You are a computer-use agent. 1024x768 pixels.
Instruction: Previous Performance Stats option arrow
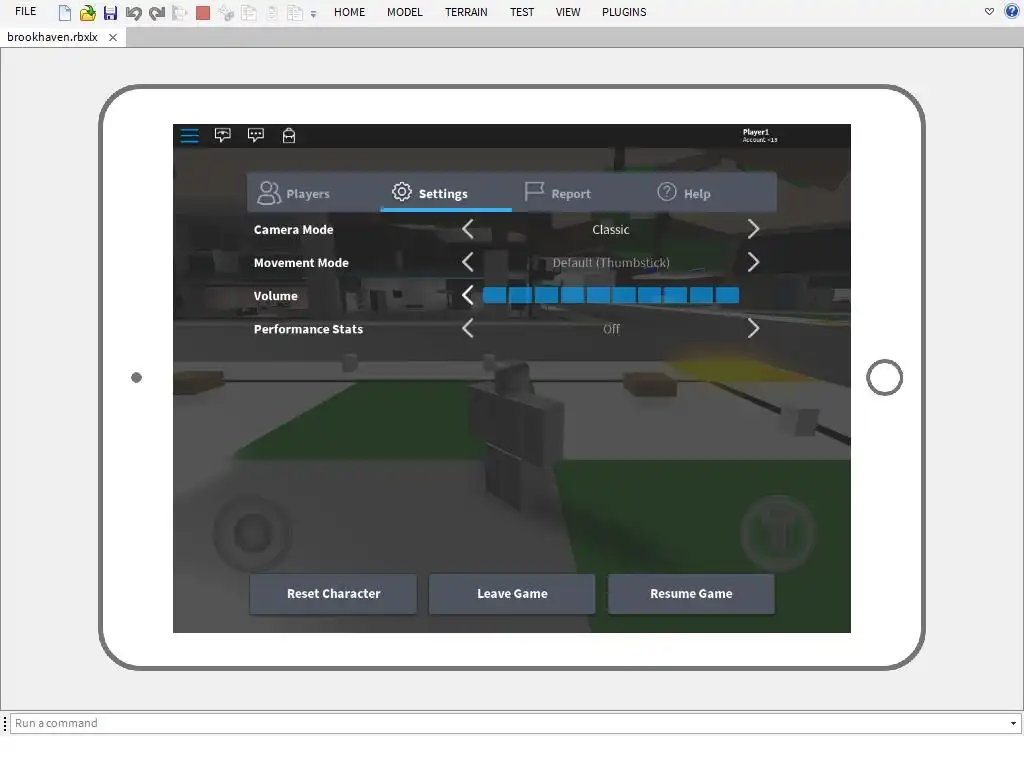pyautogui.click(x=468, y=328)
